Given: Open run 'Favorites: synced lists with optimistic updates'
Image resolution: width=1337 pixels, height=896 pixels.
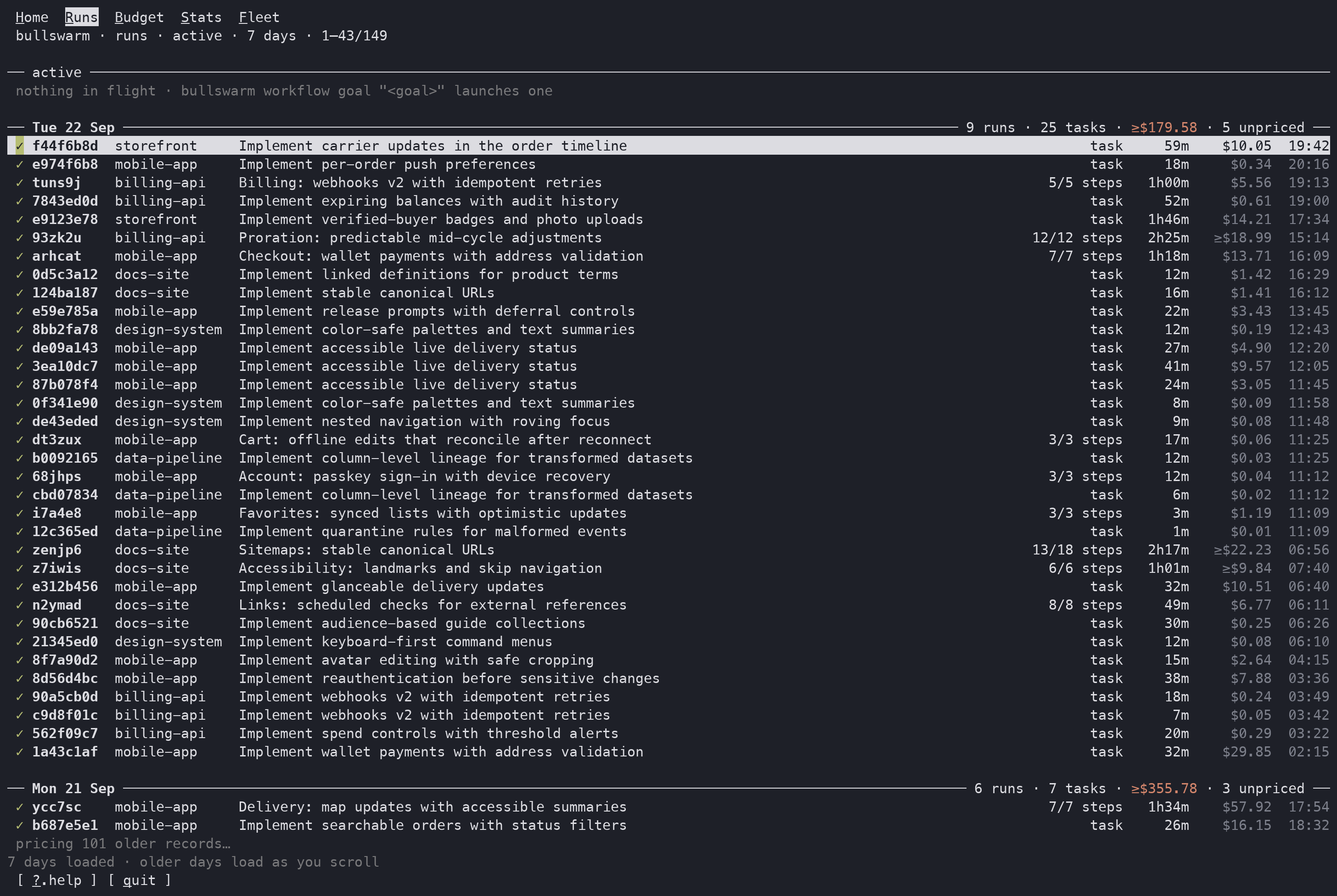Looking at the screenshot, I should [433, 513].
